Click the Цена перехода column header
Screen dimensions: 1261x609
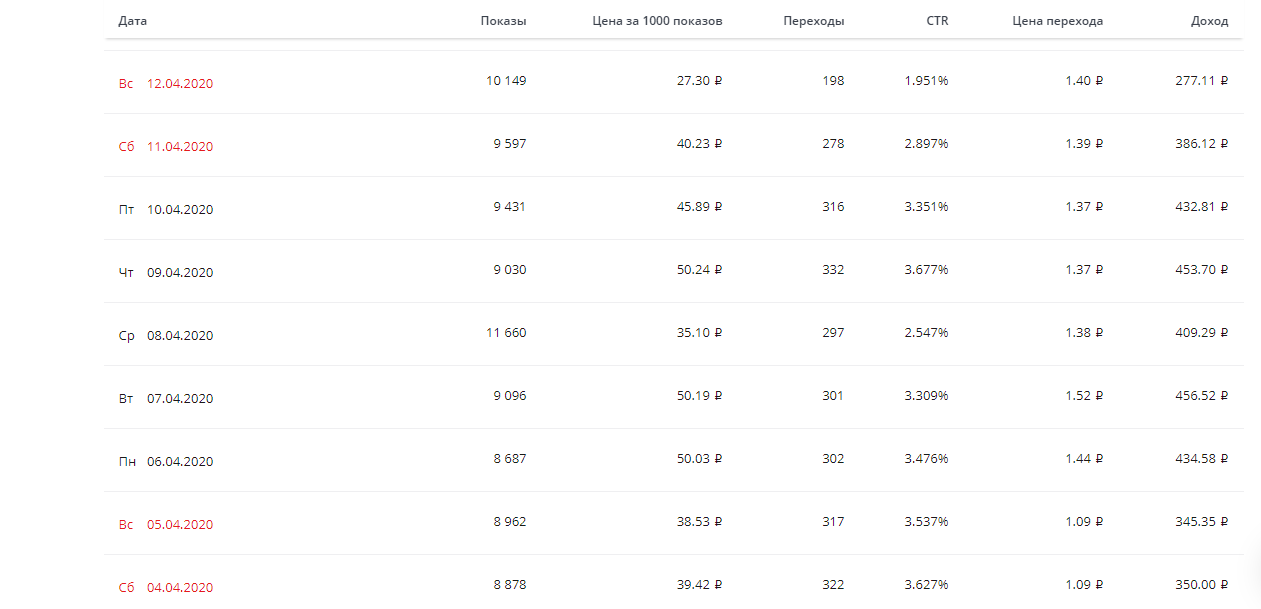[1057, 21]
